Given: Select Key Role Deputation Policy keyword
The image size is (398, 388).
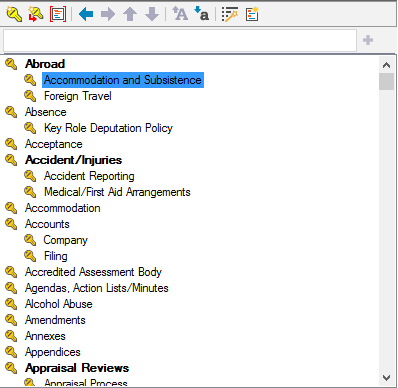Looking at the screenshot, I should point(108,128).
